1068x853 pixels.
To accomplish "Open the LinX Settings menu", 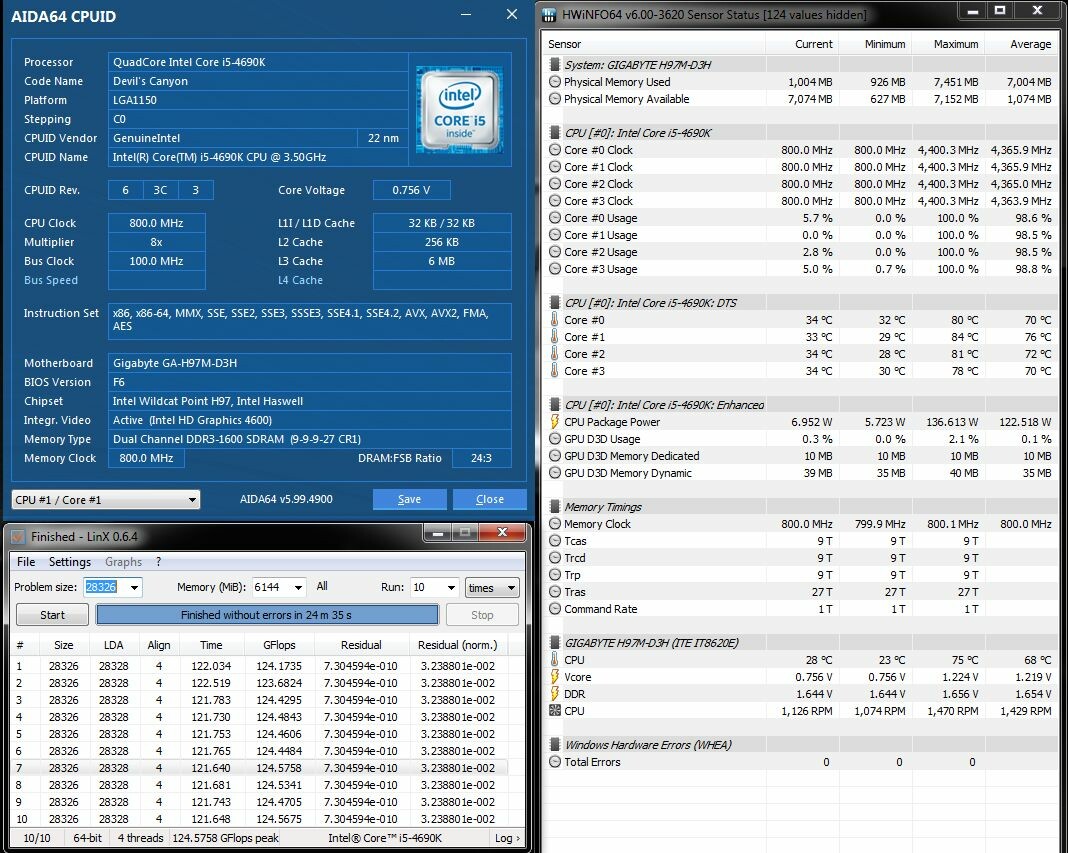I will (69, 561).
